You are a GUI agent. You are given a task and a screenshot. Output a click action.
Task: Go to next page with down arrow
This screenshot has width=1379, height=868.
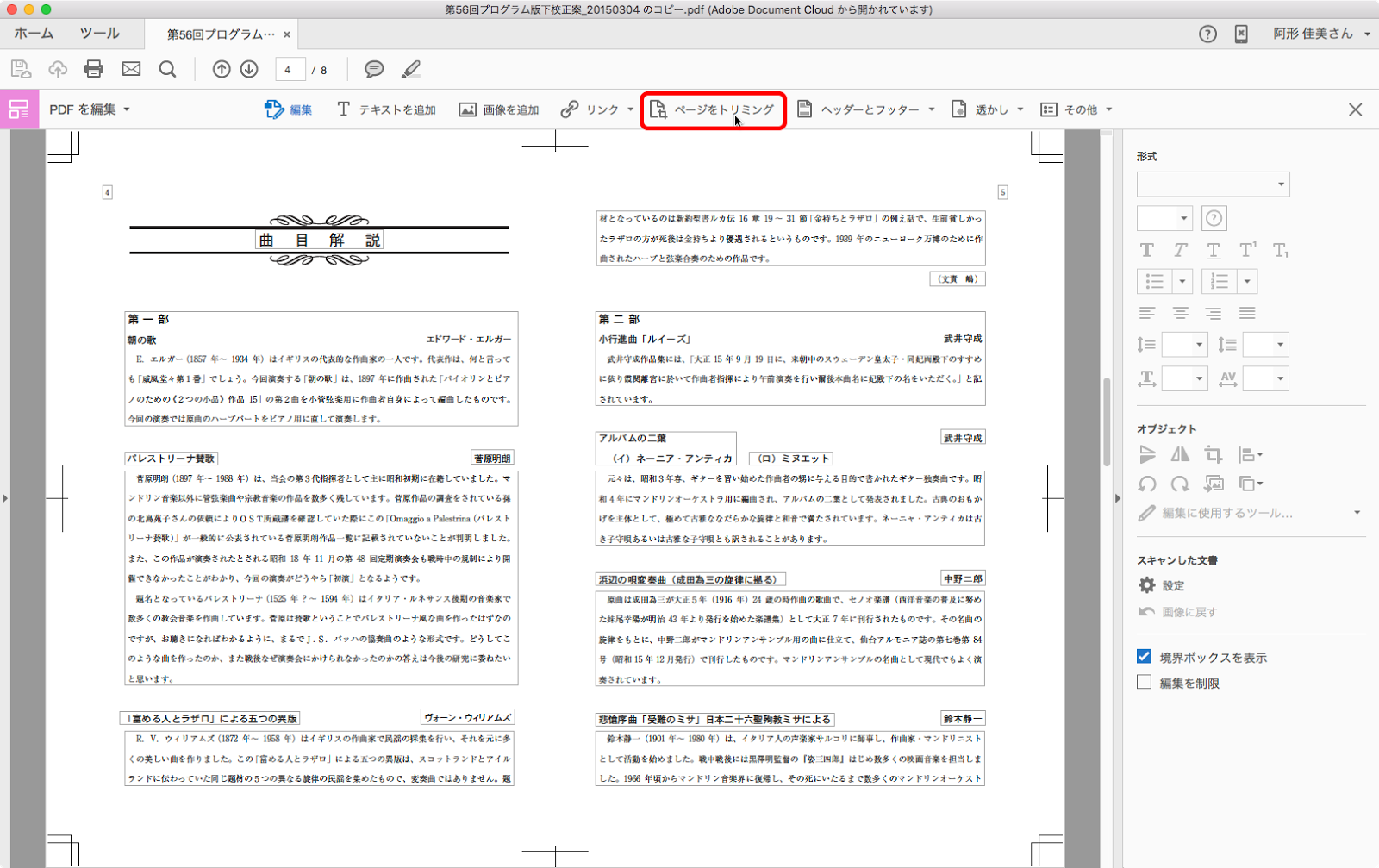249,69
